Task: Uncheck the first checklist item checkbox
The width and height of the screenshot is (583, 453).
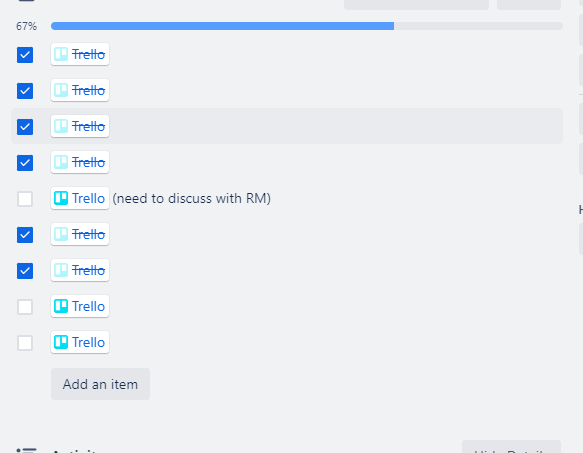Action: 25,55
